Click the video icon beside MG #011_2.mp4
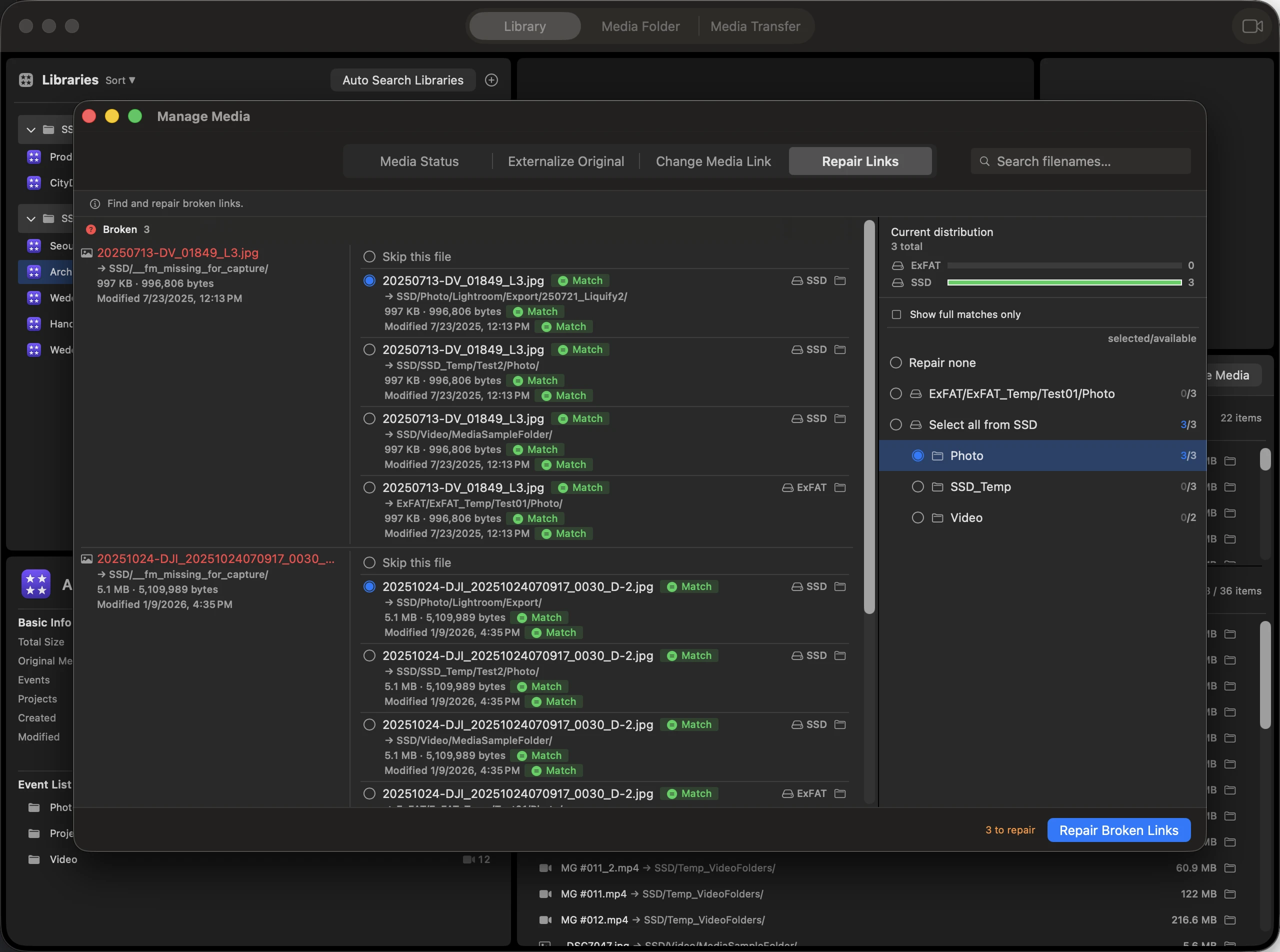Screen dimensions: 1280x952 click(544, 868)
